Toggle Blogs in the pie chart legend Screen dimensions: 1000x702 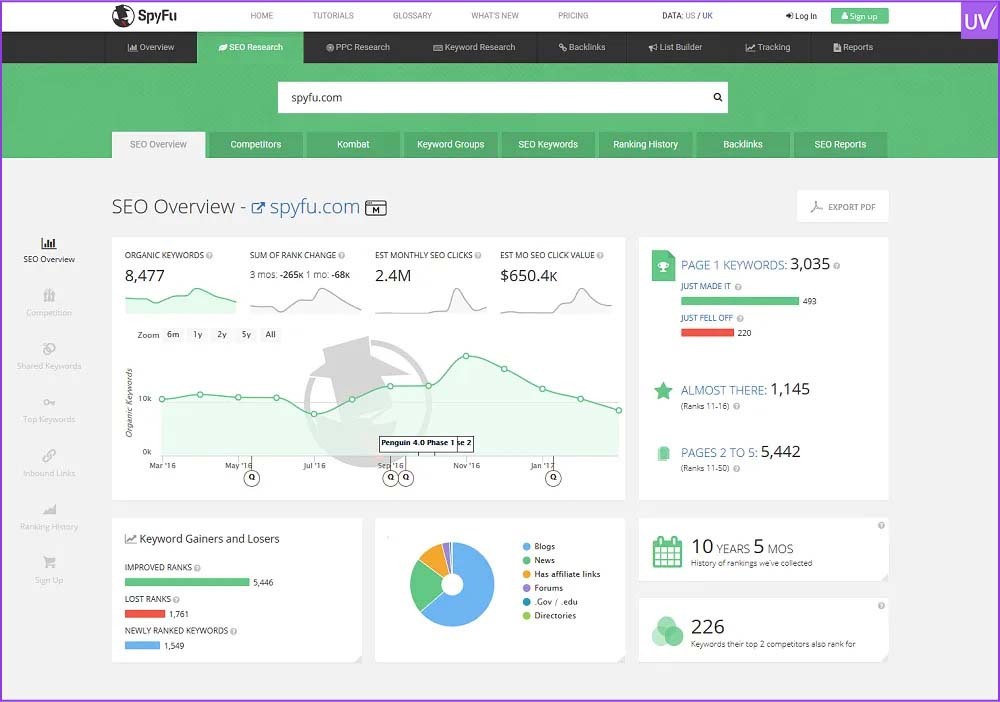coord(539,546)
